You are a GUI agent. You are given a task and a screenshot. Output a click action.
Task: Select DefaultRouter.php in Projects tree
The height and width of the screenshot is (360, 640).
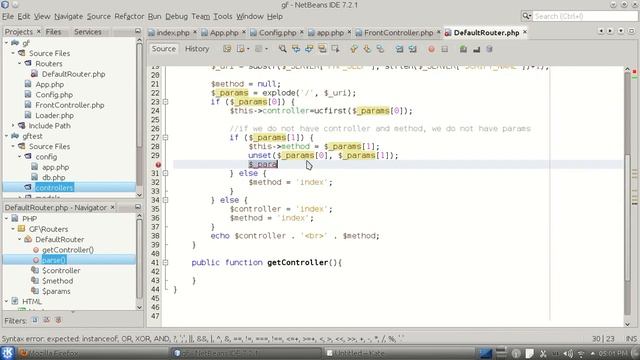click(73, 74)
